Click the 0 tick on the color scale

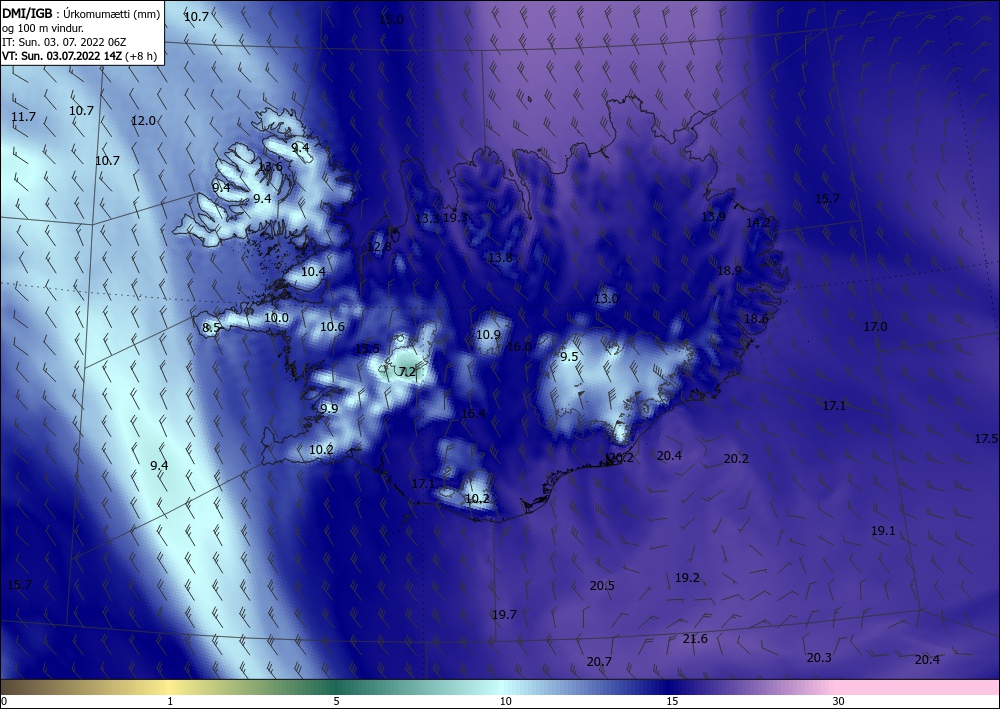pos(4,702)
